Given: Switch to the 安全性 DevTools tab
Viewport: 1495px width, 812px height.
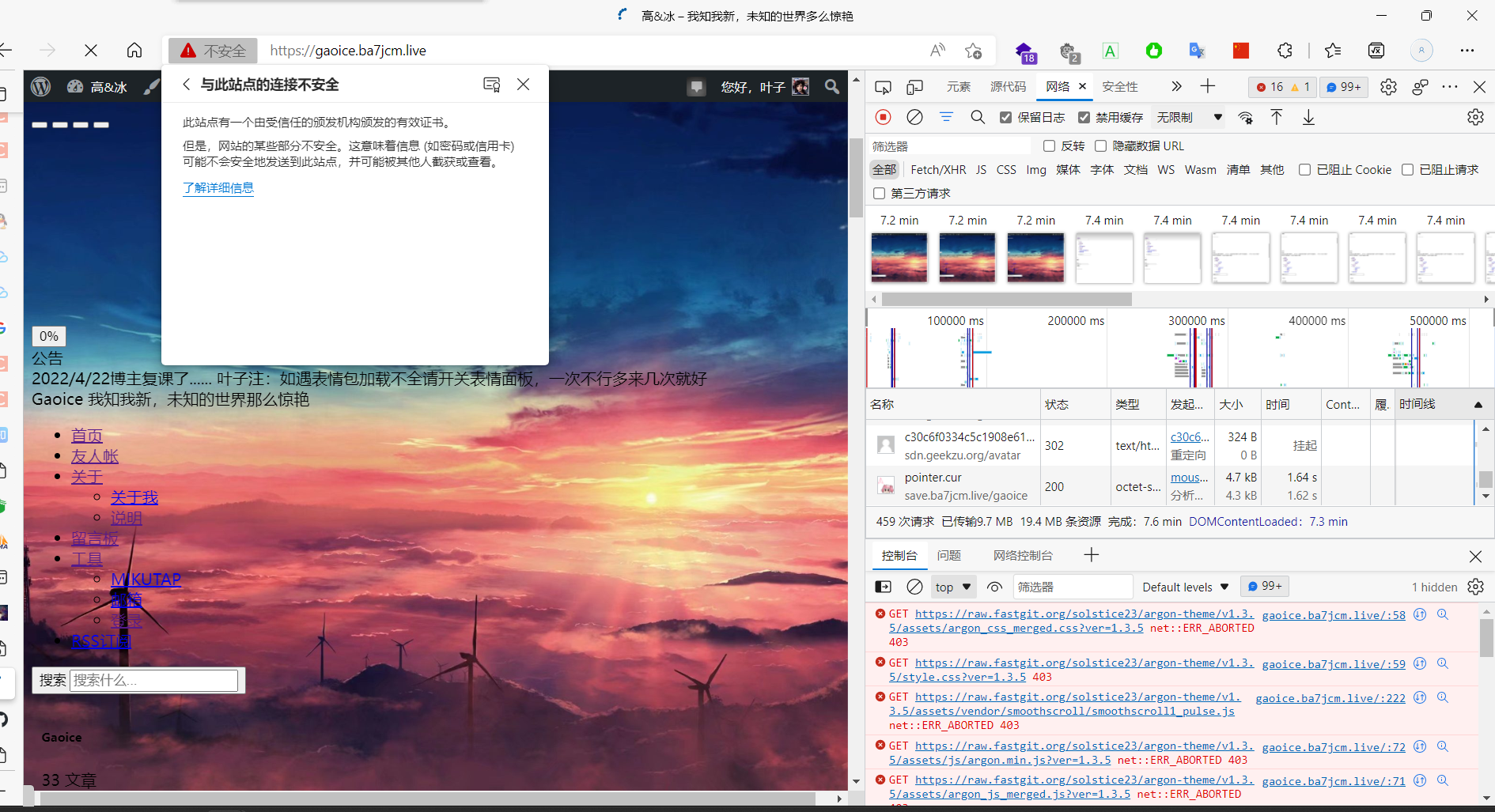Looking at the screenshot, I should 1119,87.
